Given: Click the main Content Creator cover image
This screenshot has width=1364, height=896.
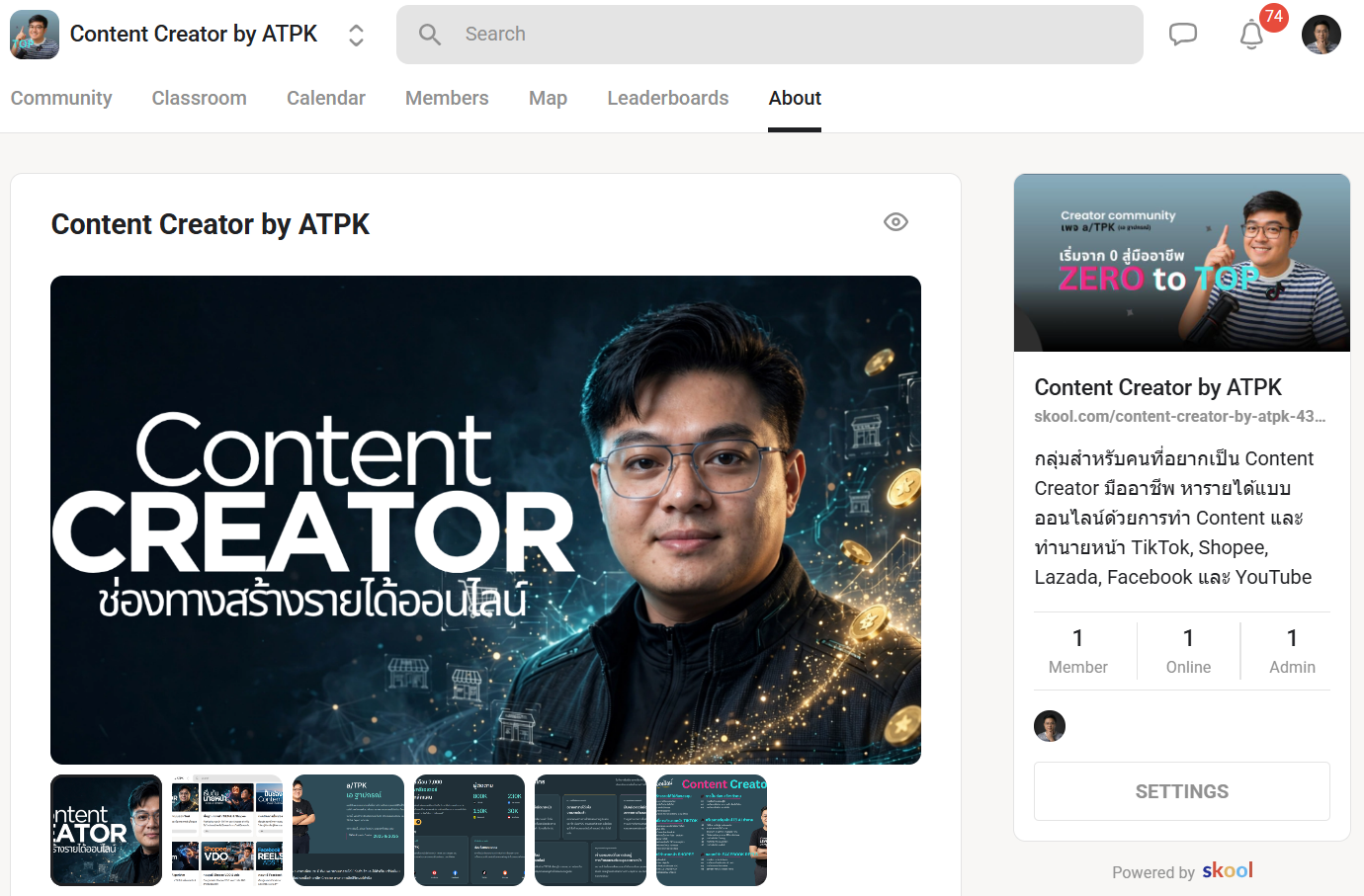Looking at the screenshot, I should pos(485,520).
